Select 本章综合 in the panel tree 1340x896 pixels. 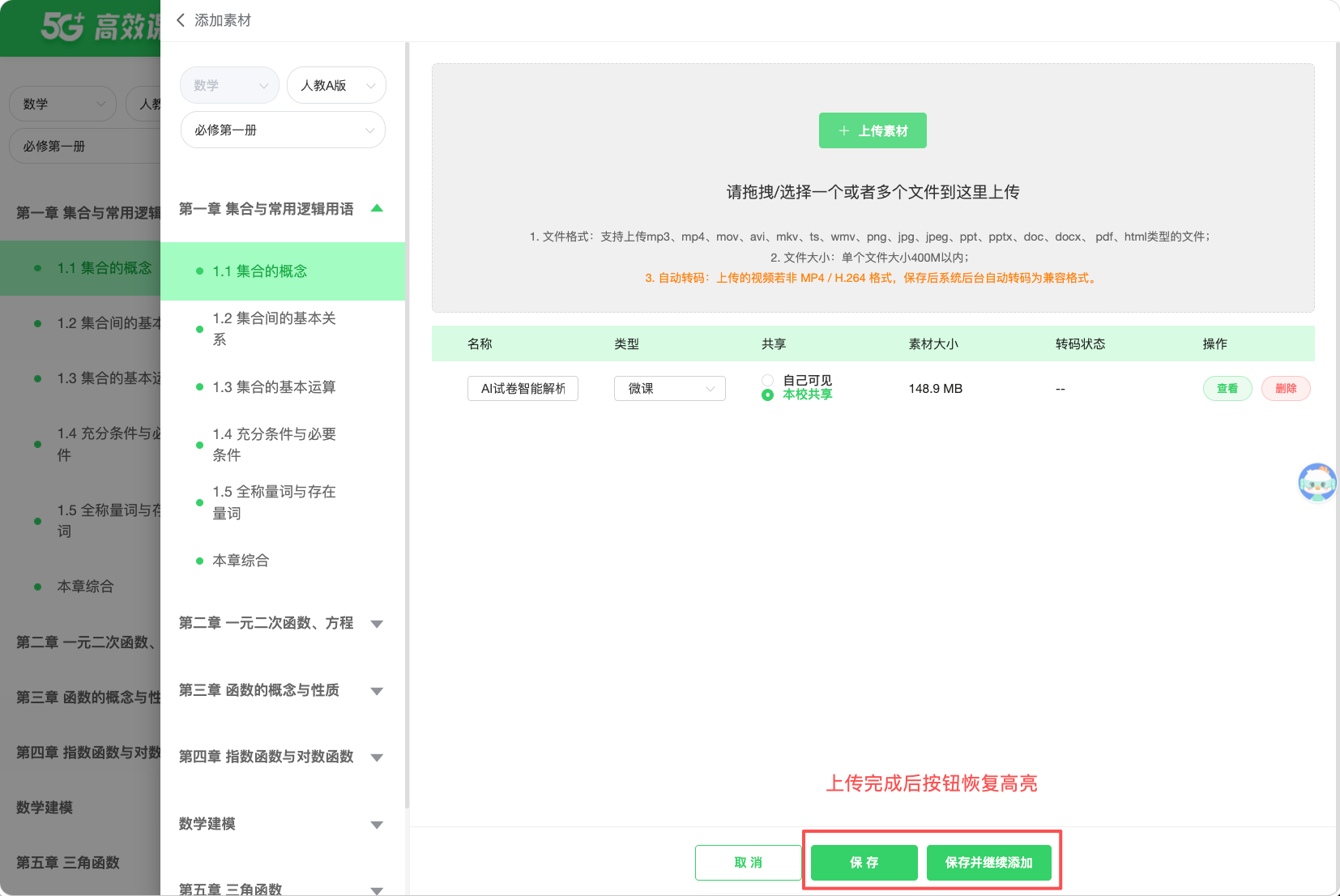(x=283, y=561)
